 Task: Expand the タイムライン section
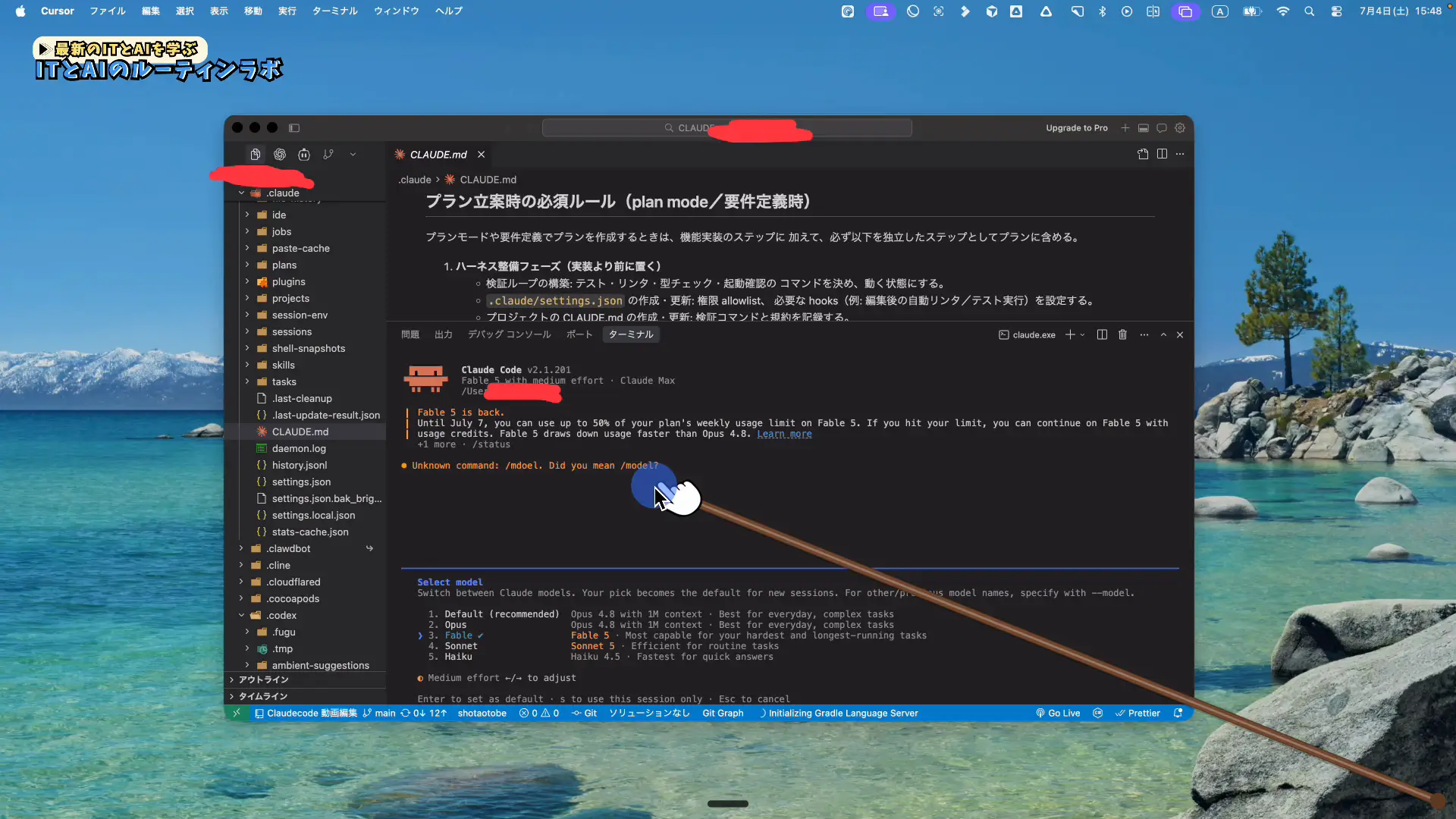(x=263, y=696)
